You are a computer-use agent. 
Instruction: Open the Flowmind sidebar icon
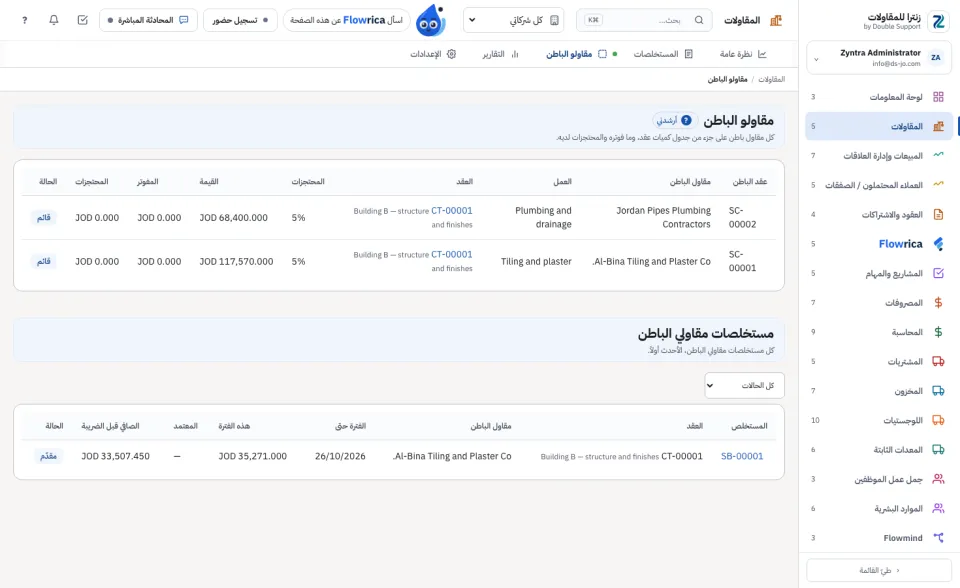tap(938, 538)
